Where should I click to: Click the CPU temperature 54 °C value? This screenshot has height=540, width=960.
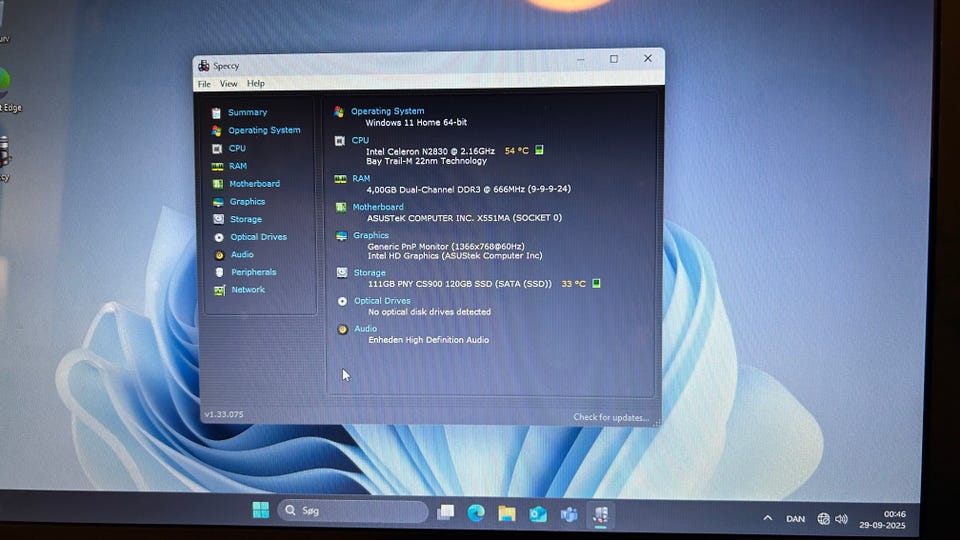pyautogui.click(x=517, y=151)
